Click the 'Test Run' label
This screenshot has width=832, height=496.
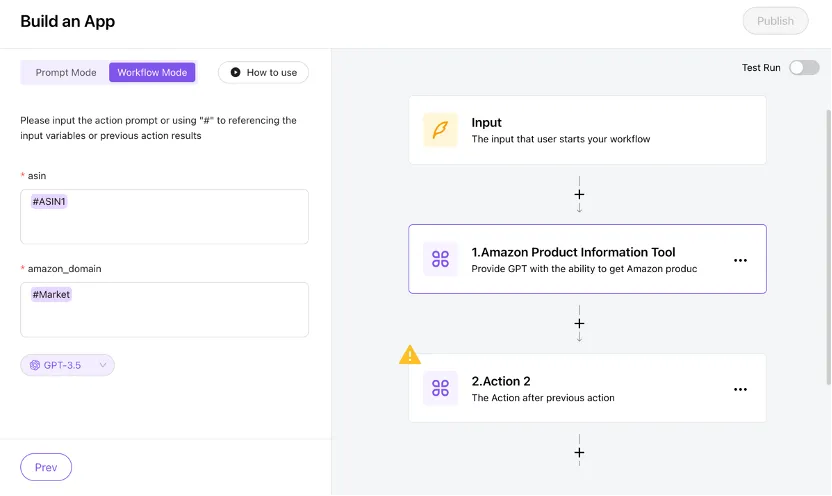tap(761, 67)
